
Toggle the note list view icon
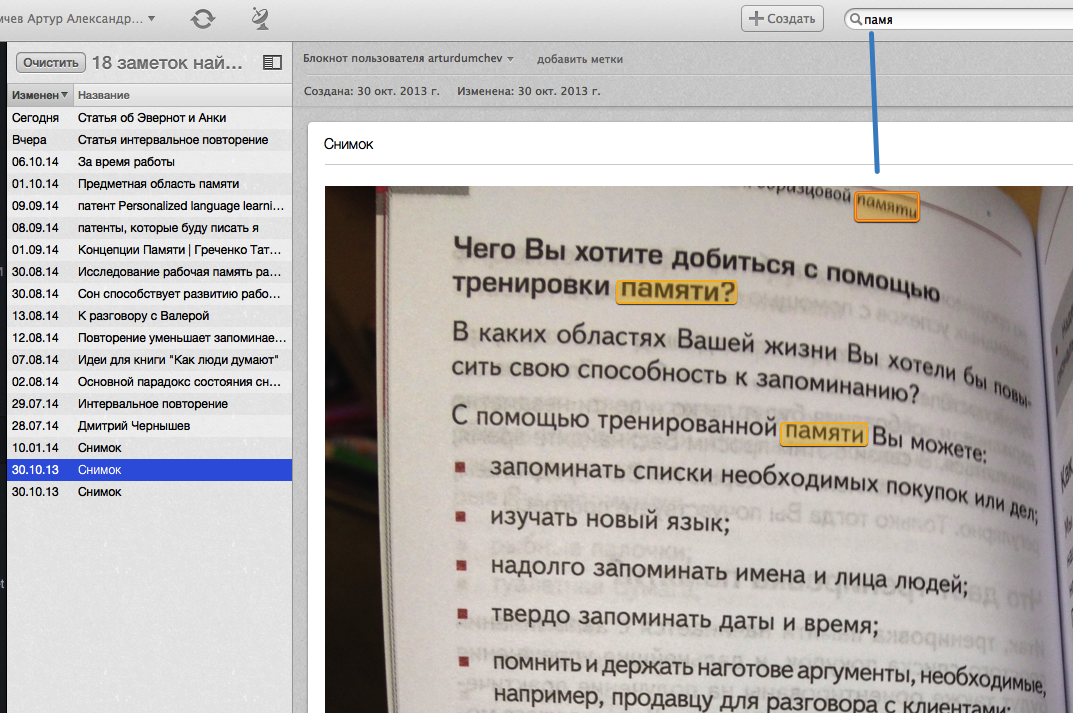tap(271, 62)
